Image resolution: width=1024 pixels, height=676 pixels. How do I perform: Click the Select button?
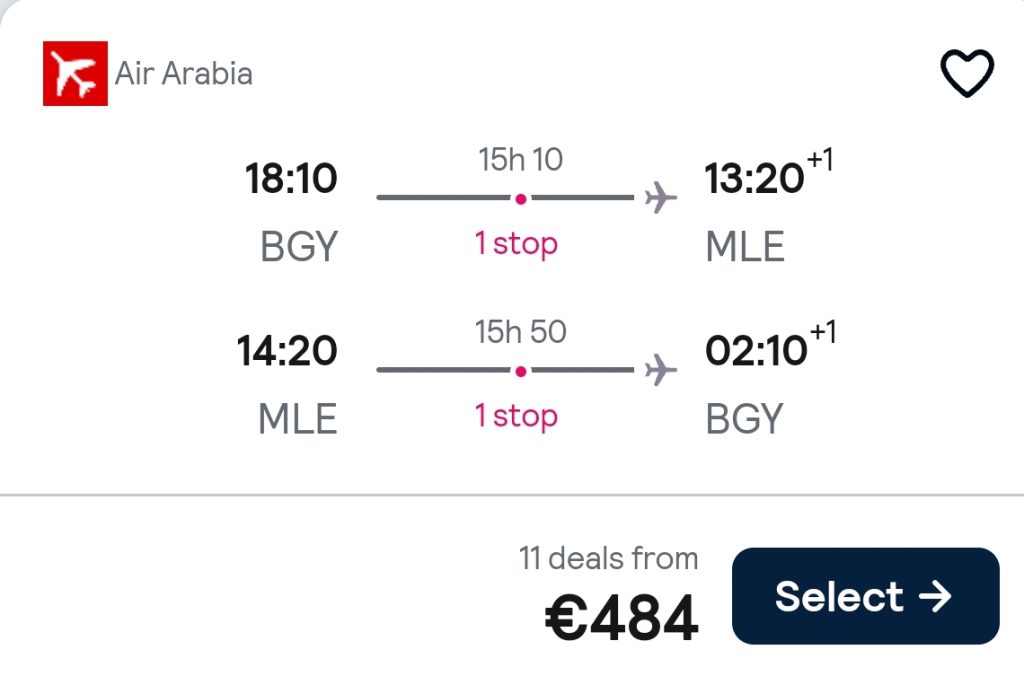[x=865, y=596]
